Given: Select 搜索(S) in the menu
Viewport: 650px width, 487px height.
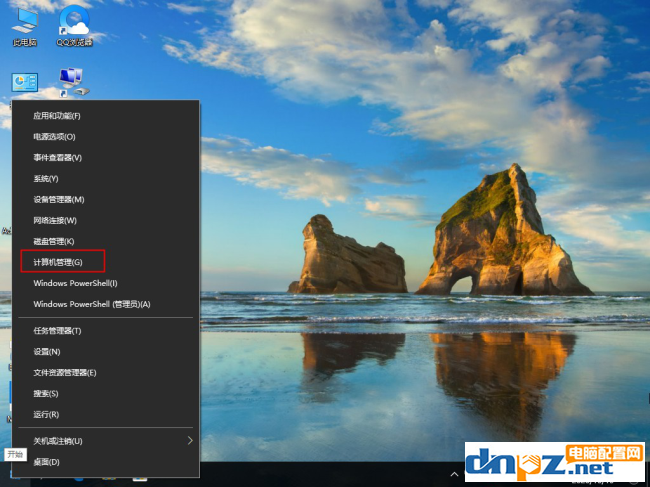Looking at the screenshot, I should (106, 393).
